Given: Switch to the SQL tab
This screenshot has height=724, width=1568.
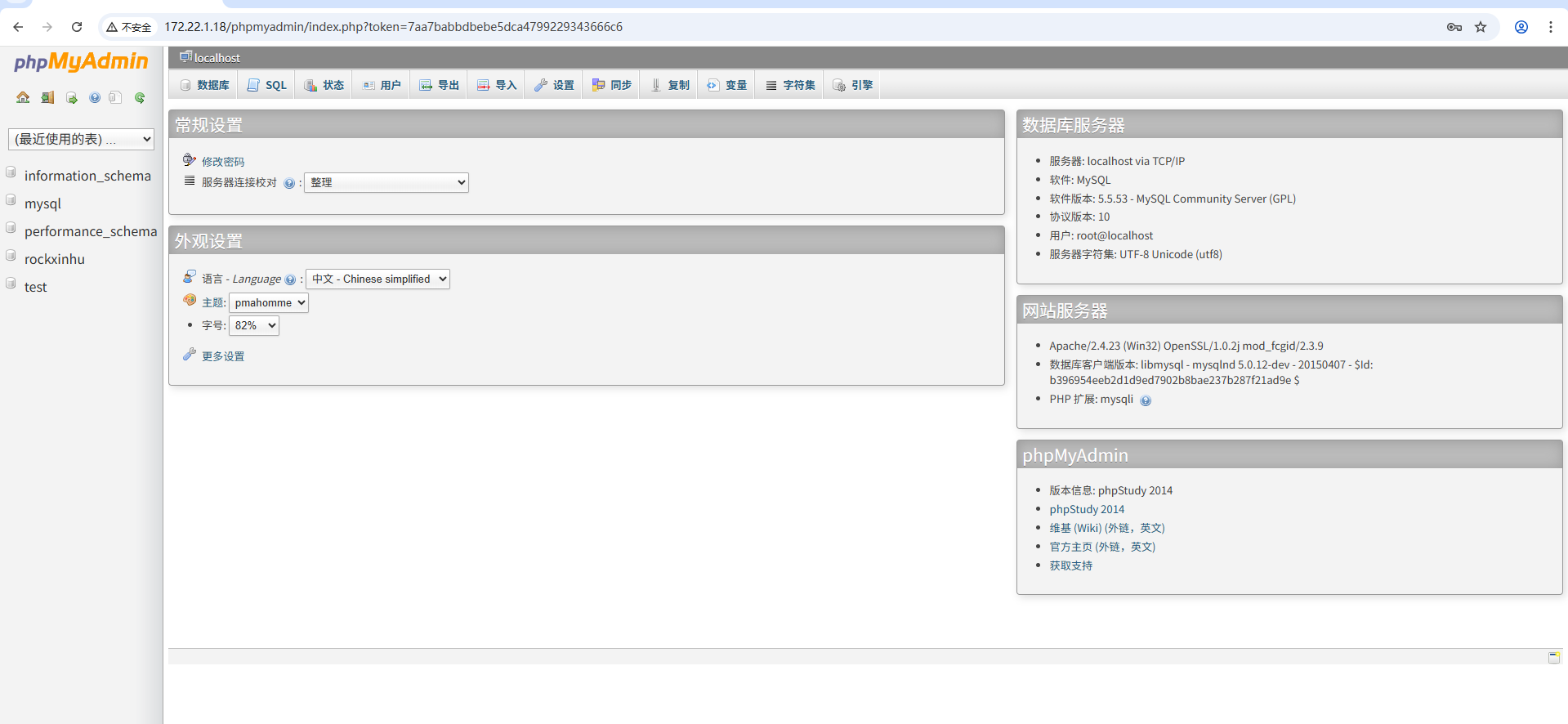Looking at the screenshot, I should click(267, 85).
